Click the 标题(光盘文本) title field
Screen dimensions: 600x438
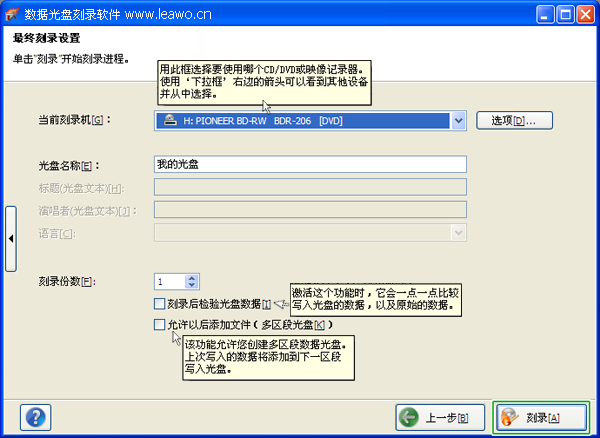point(310,187)
